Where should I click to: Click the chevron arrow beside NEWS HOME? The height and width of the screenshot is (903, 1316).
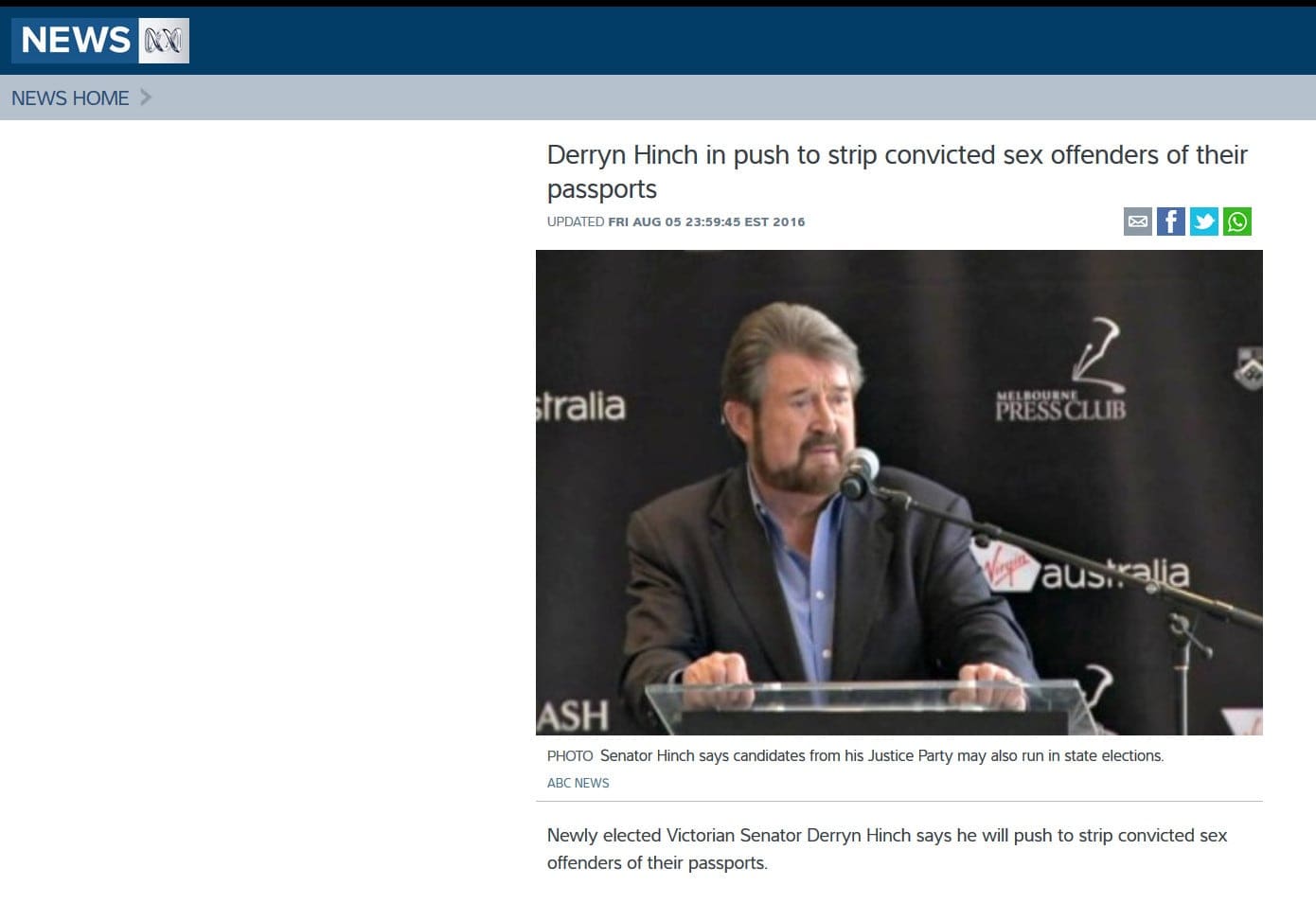click(146, 97)
